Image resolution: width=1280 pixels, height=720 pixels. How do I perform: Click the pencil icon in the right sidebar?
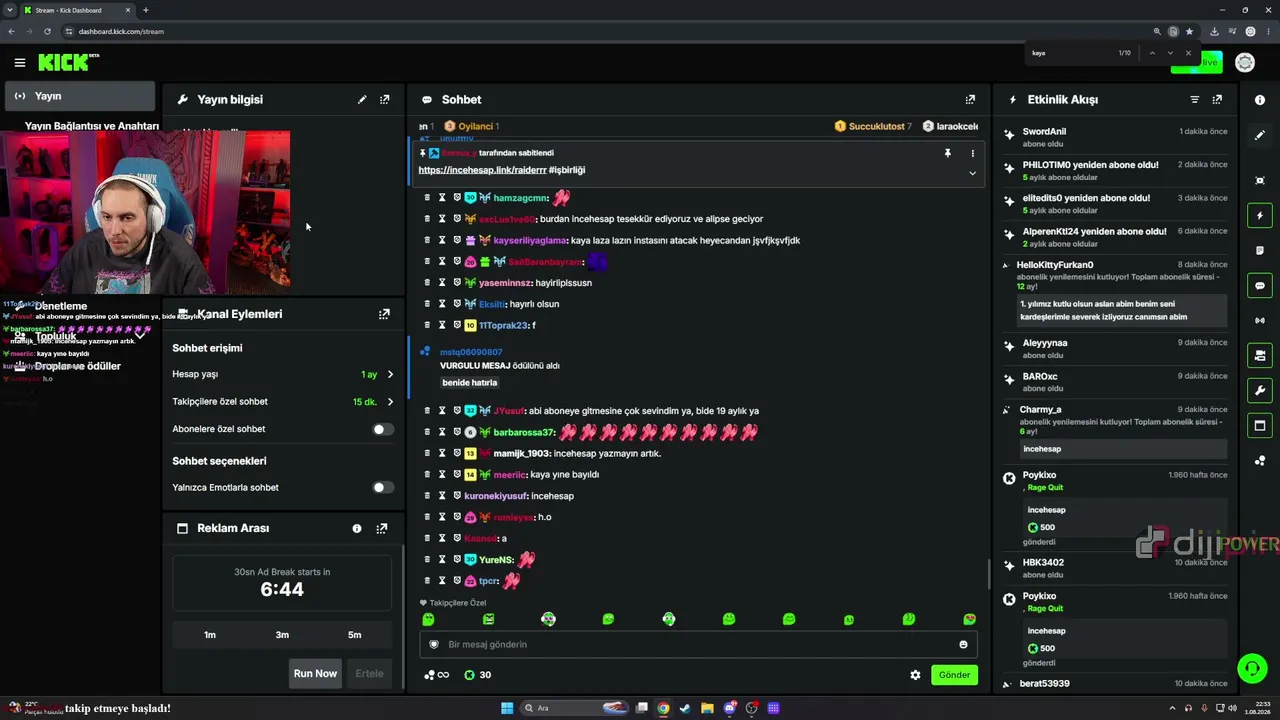click(x=1260, y=135)
